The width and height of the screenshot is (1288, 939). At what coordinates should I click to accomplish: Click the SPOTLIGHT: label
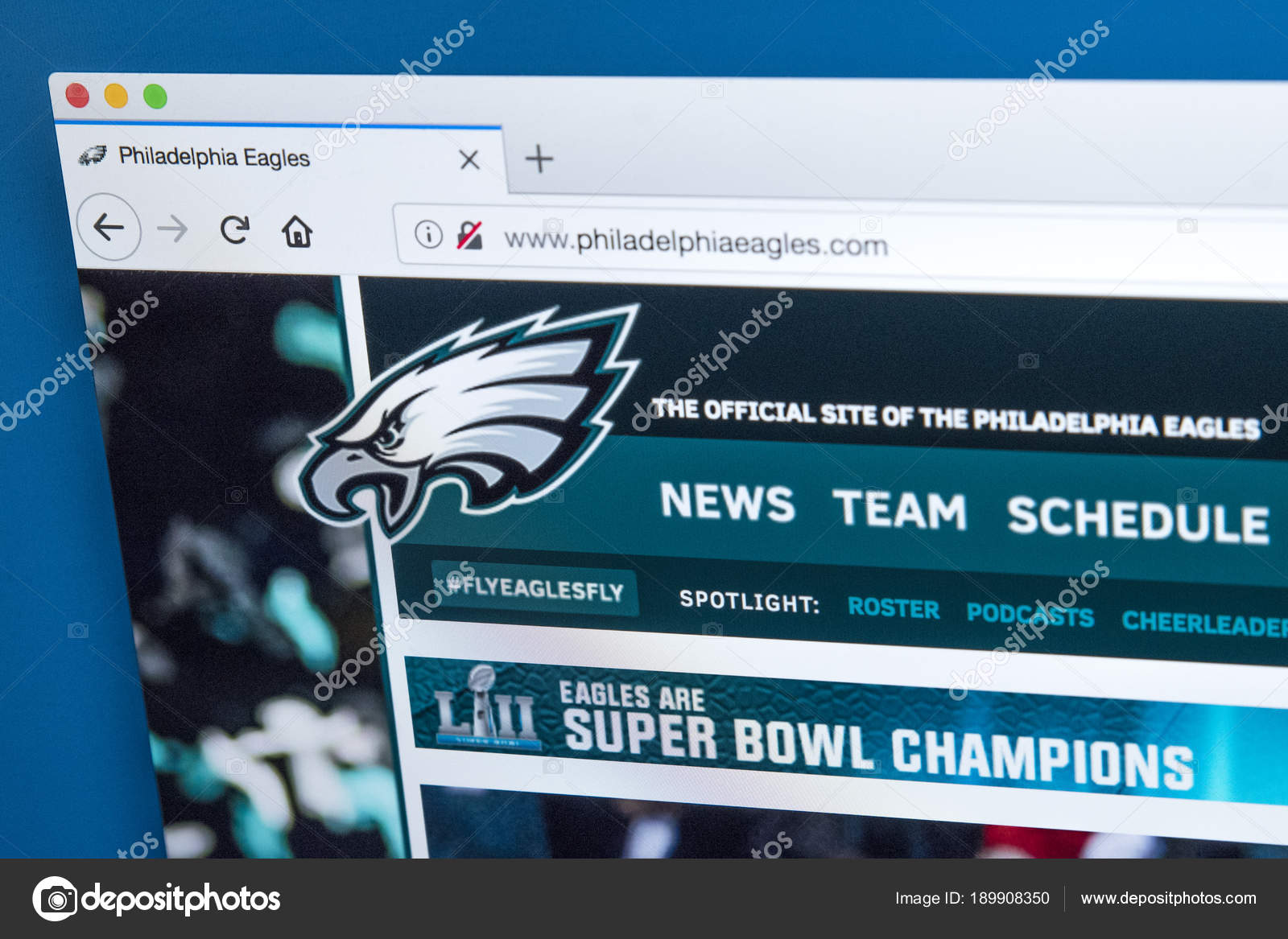(749, 601)
